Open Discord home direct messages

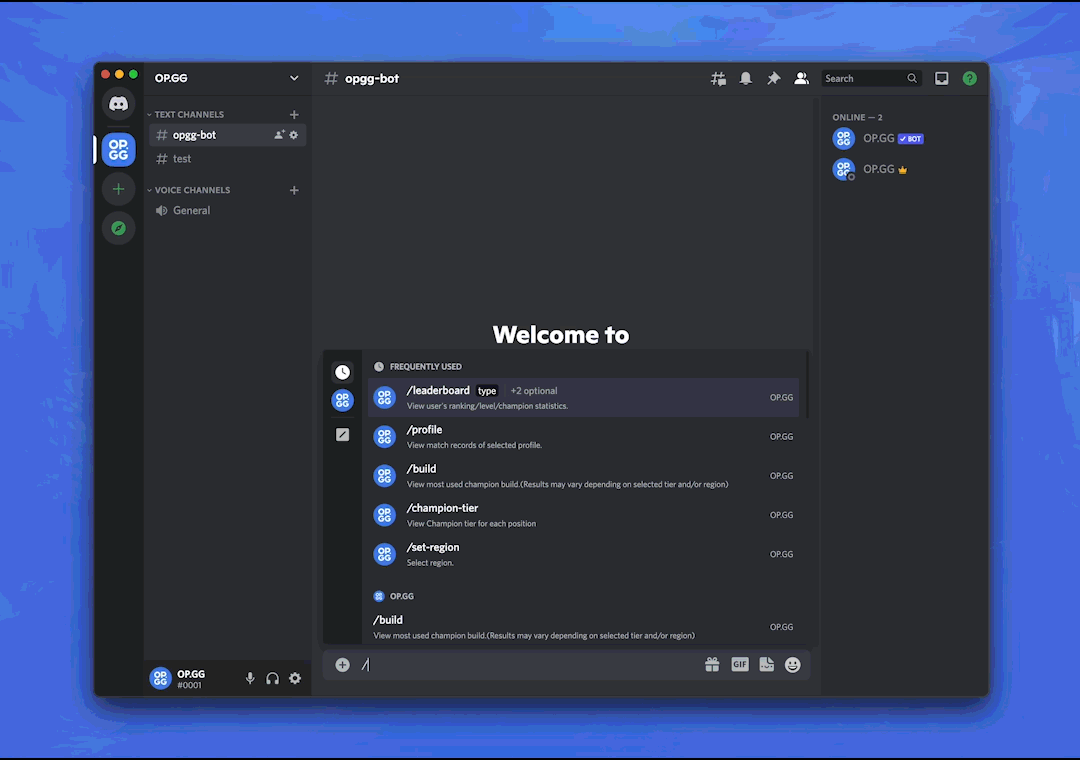click(x=118, y=103)
